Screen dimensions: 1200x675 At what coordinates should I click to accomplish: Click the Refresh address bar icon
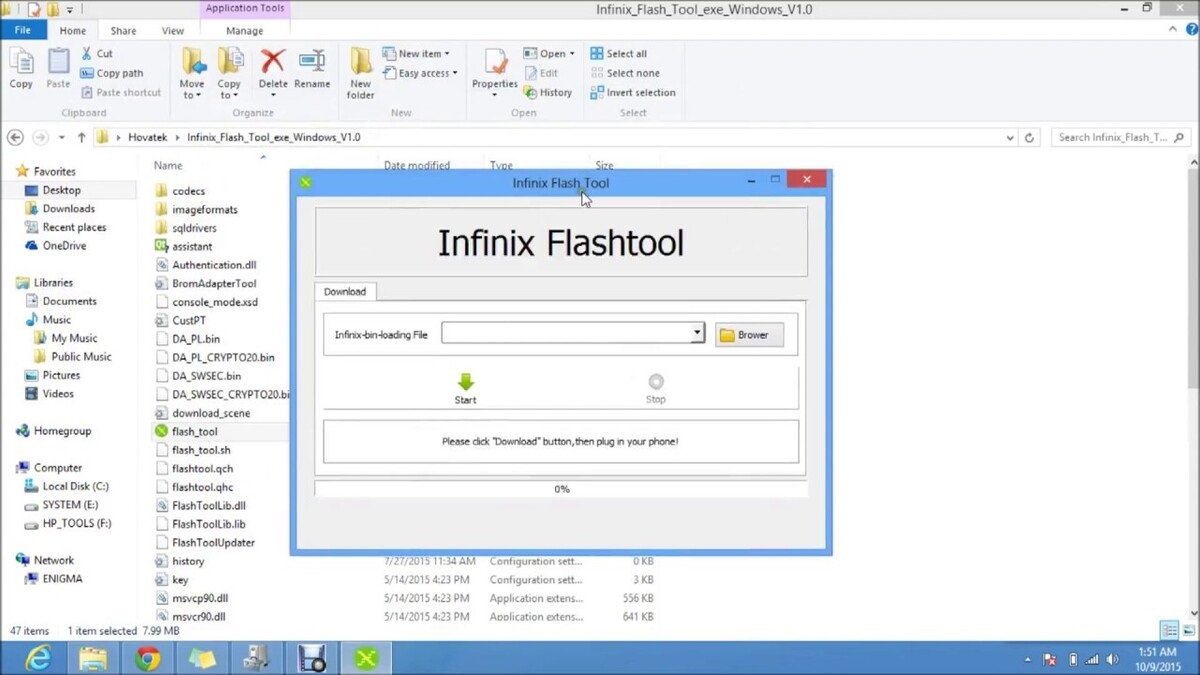tap(1030, 137)
